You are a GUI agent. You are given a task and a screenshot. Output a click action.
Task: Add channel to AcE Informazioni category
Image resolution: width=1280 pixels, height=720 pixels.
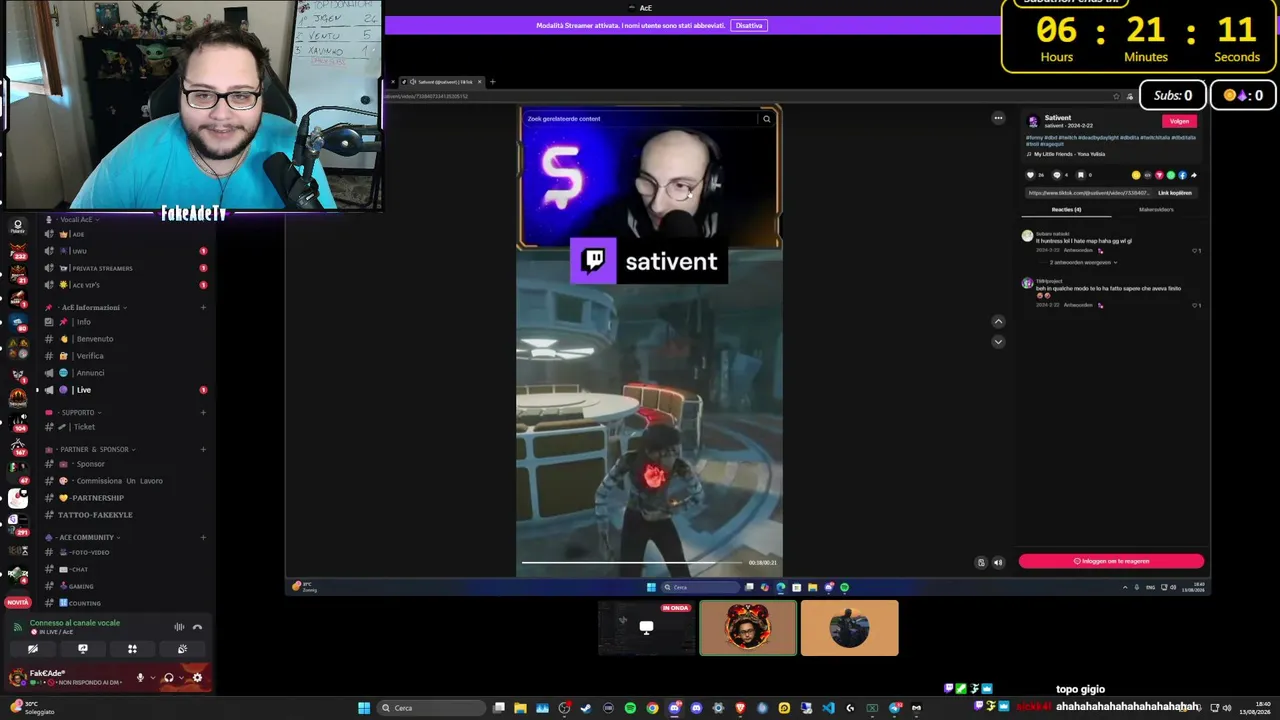tap(203, 307)
